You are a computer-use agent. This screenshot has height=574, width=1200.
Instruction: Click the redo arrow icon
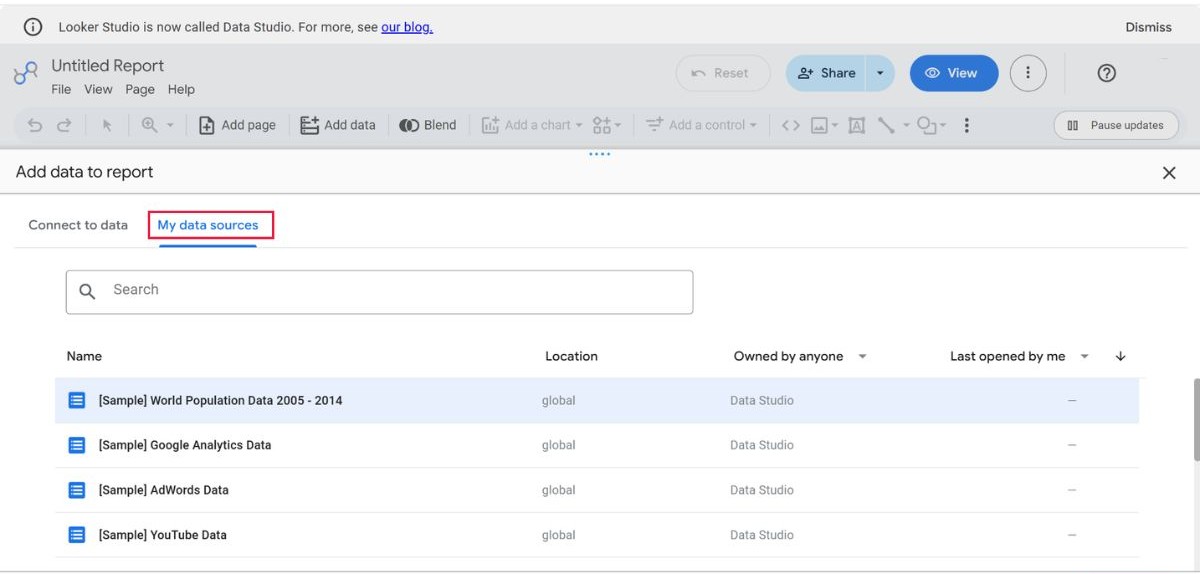pyautogui.click(x=64, y=125)
